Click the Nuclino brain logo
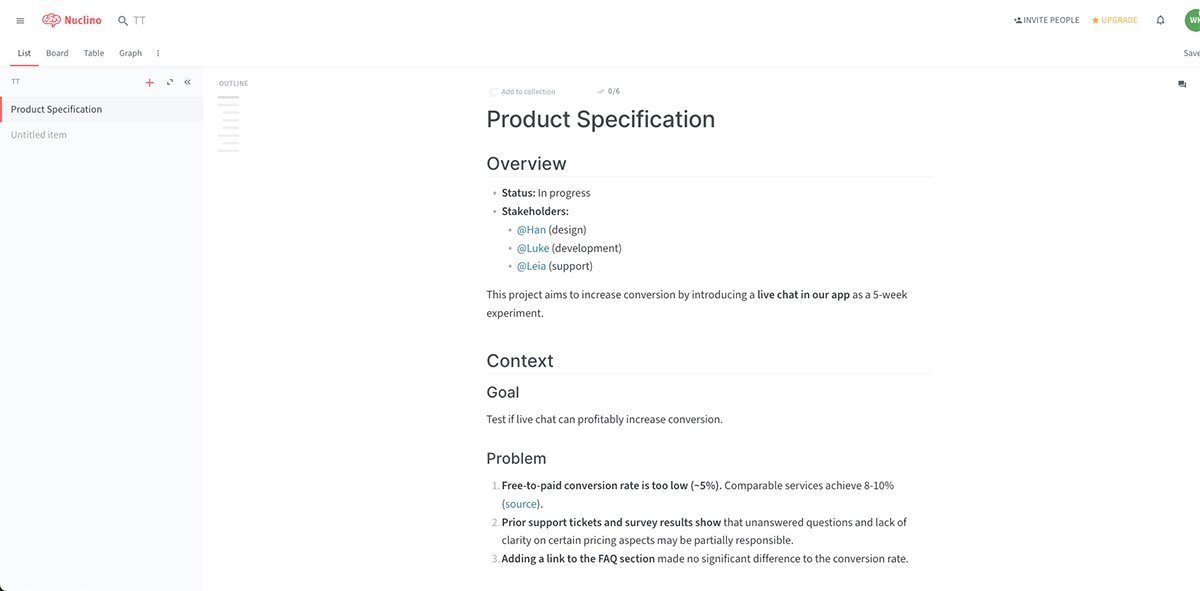 [52, 20]
